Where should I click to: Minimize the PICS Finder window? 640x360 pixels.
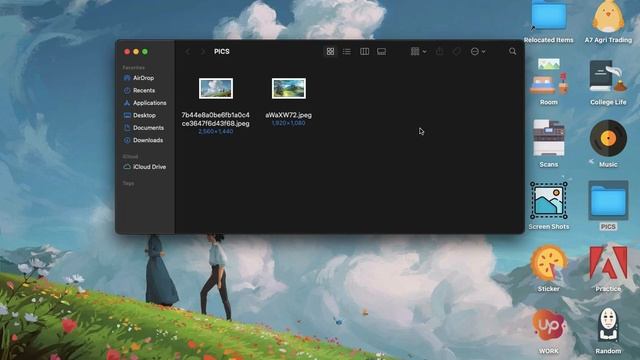(x=136, y=52)
